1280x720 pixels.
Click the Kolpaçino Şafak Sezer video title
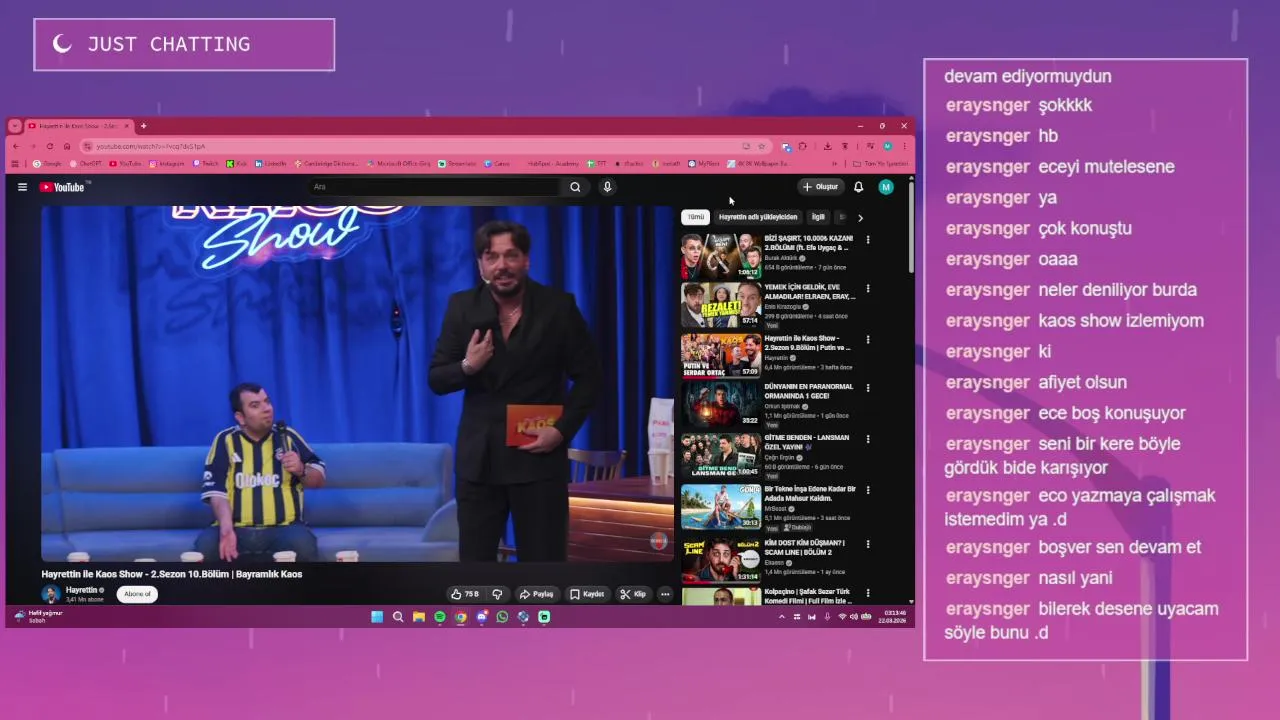(807, 596)
